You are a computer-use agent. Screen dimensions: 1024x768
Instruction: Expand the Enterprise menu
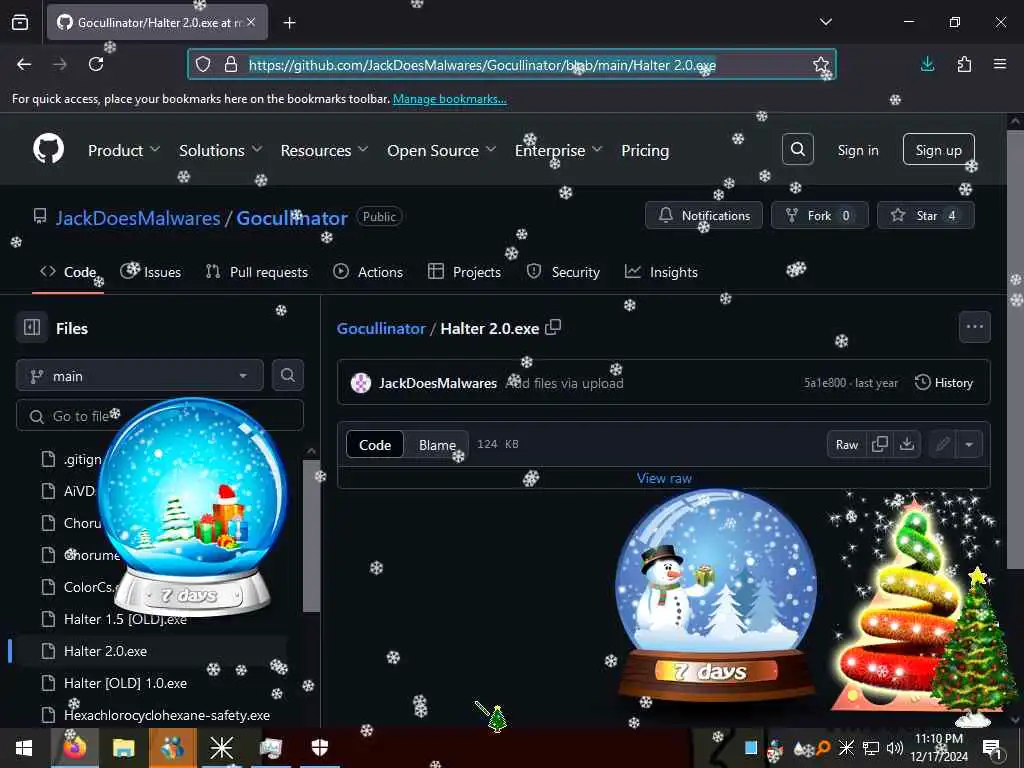(x=558, y=150)
